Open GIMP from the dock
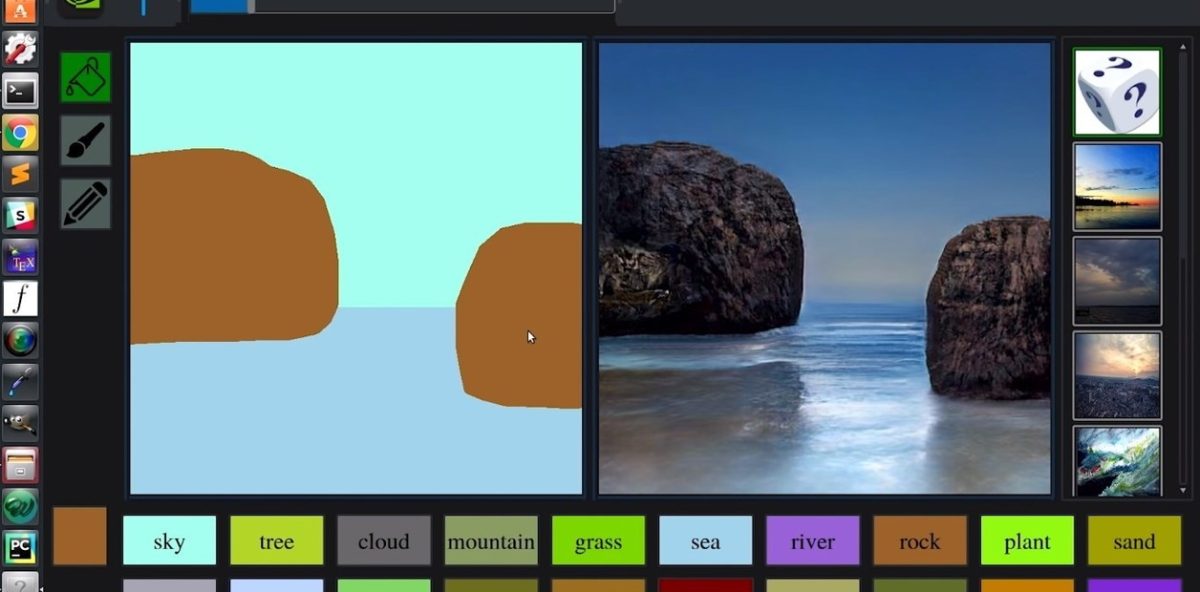Viewport: 1200px width, 592px height. 20,423
